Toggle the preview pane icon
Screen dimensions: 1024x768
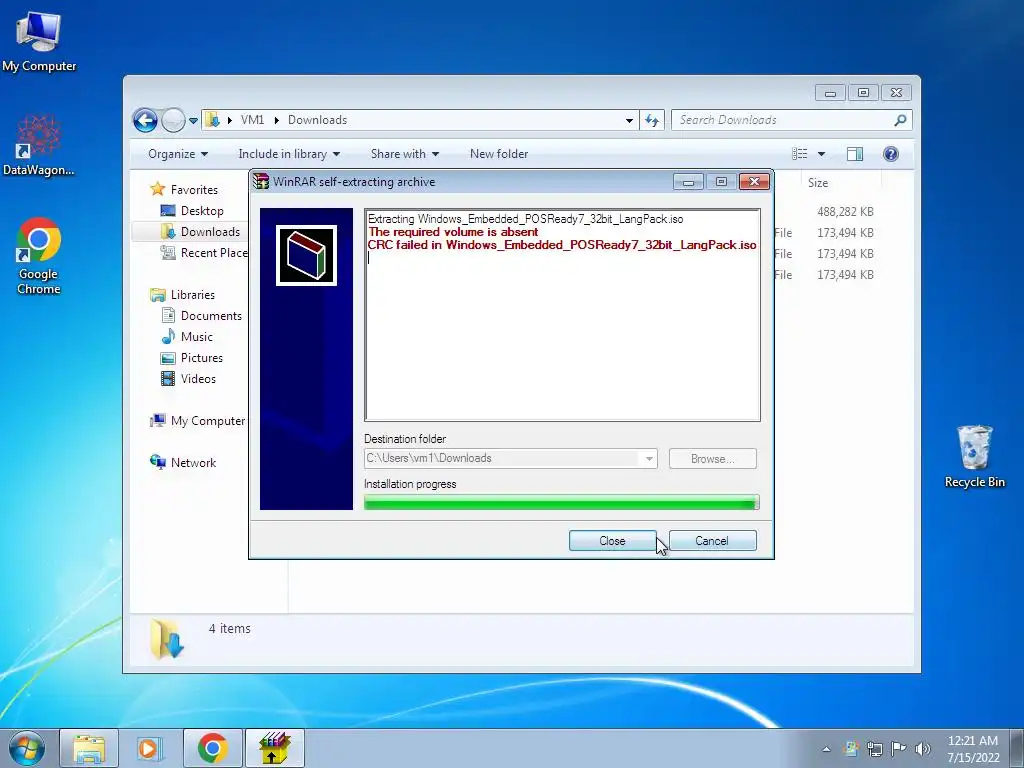point(855,154)
